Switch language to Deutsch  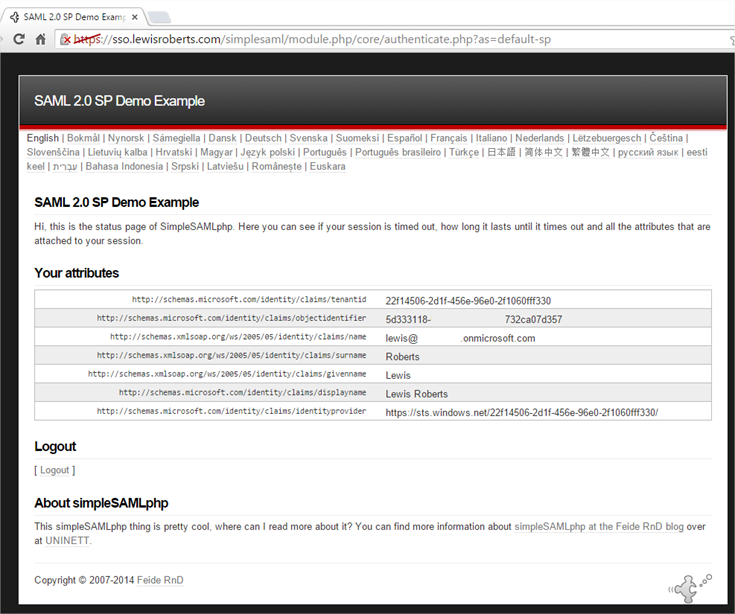pos(263,138)
